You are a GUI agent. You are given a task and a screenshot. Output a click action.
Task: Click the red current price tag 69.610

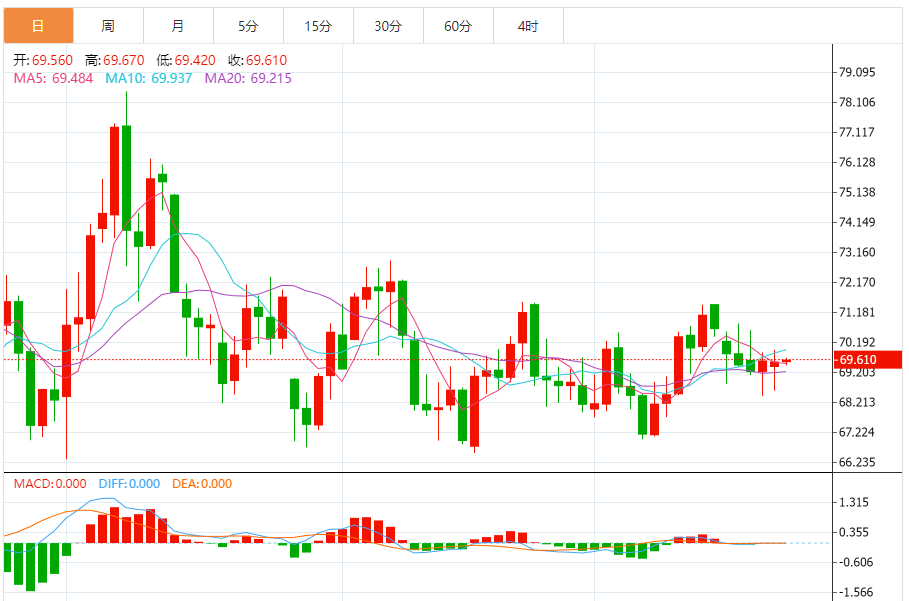(x=868, y=359)
